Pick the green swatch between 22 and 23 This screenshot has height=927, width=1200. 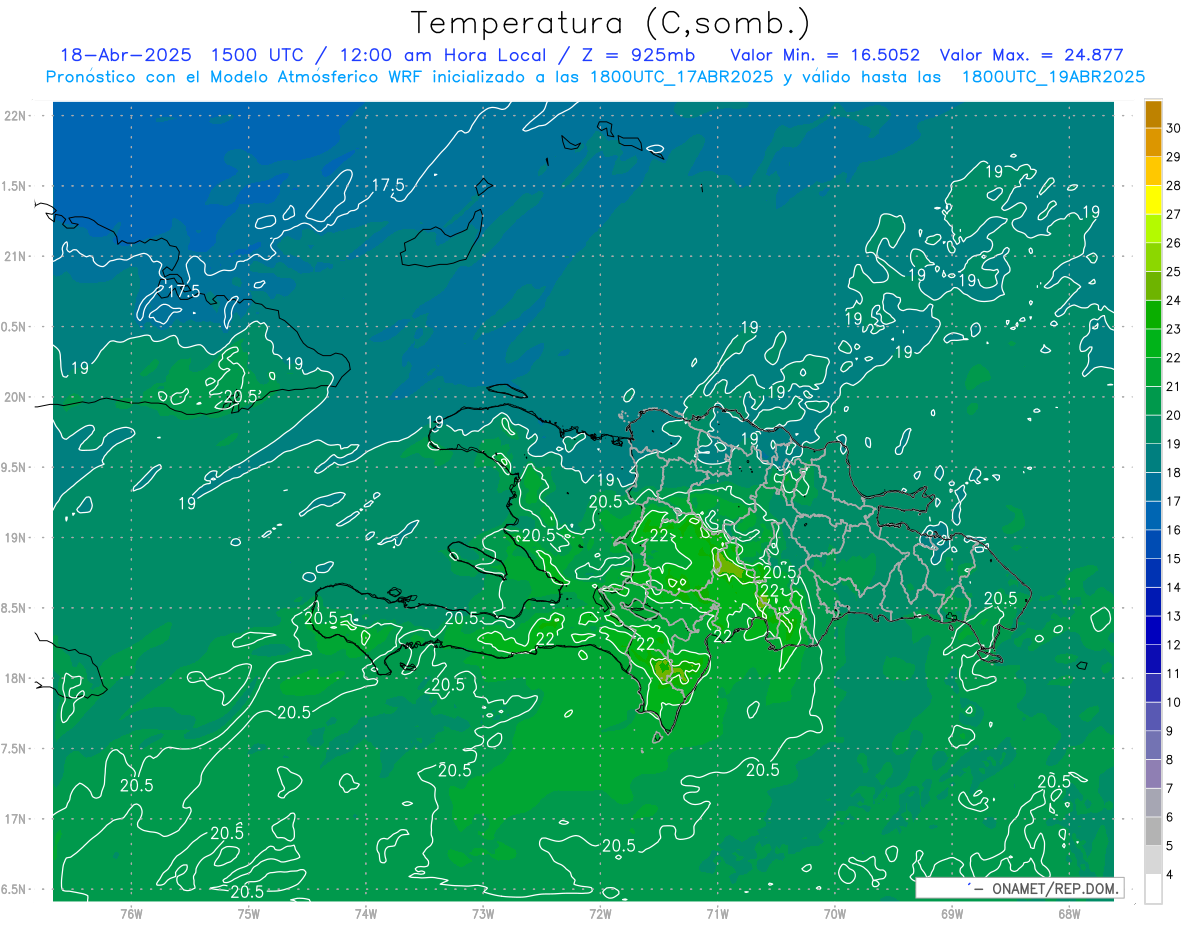pyautogui.click(x=1153, y=343)
